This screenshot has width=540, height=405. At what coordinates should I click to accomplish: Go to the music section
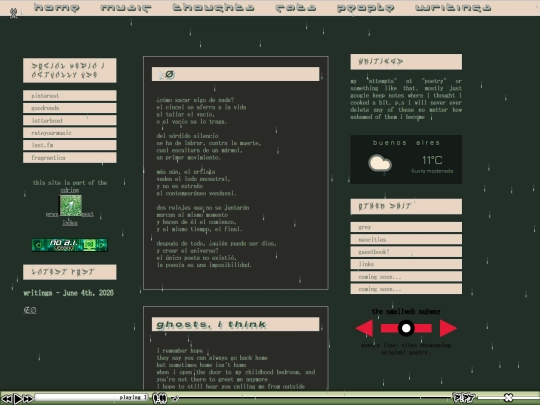click(x=126, y=8)
